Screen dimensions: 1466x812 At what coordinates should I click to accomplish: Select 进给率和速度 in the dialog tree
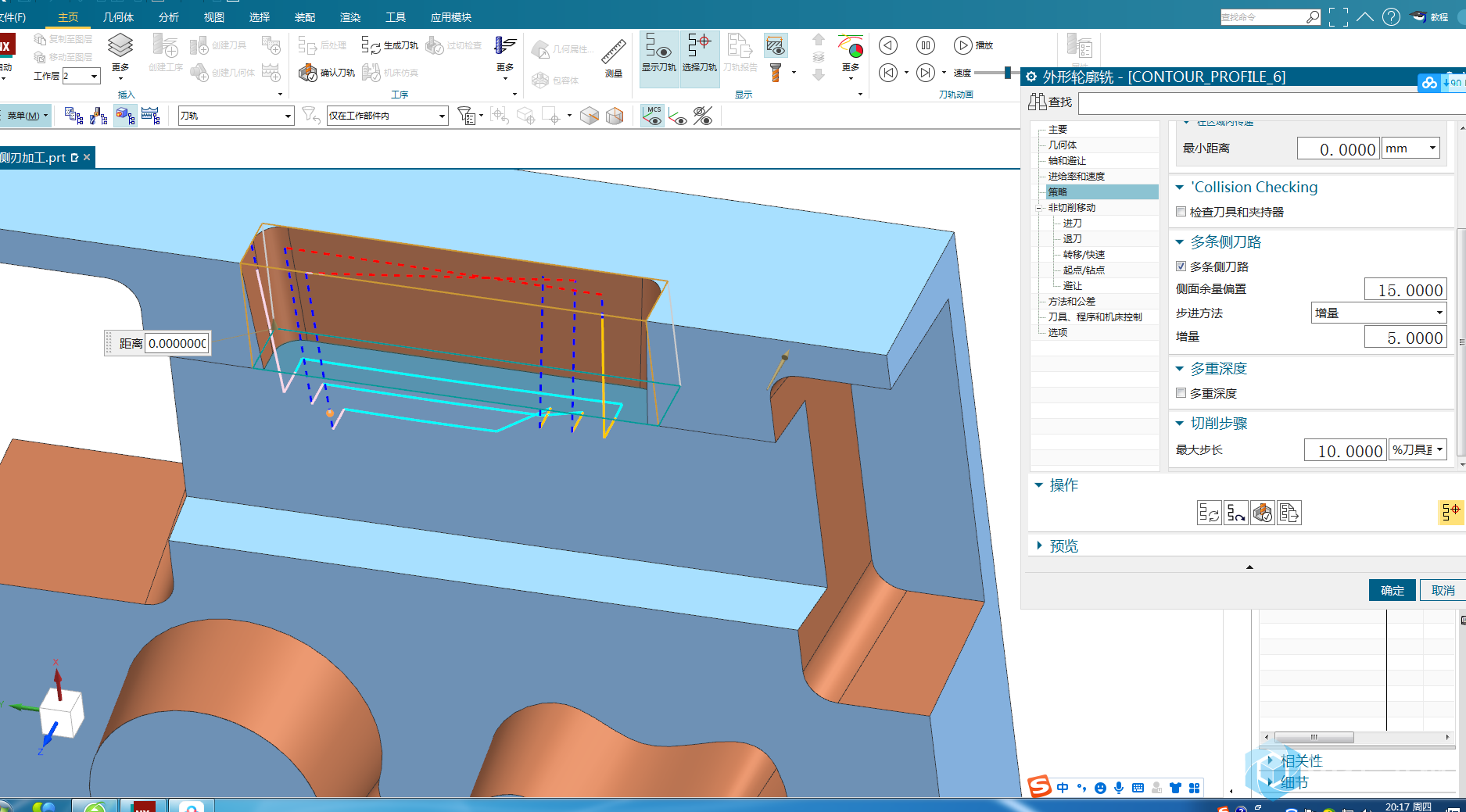(1076, 176)
